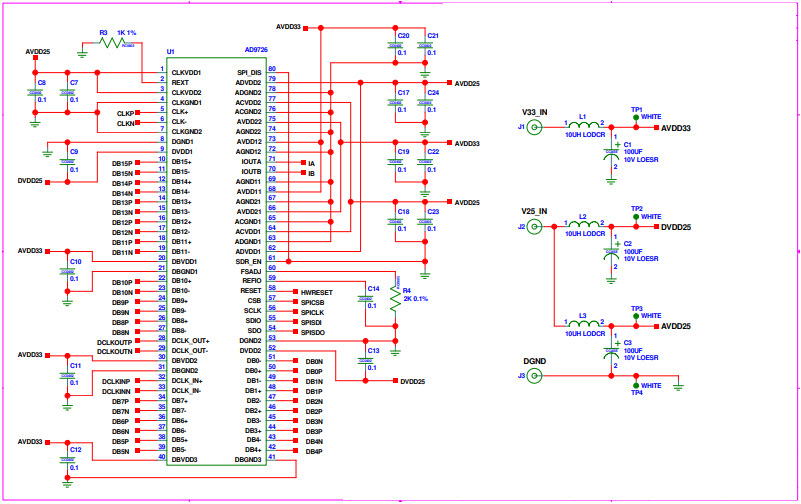Select the TP4 test point
Viewport: 801px width, 504px height.
(636, 384)
